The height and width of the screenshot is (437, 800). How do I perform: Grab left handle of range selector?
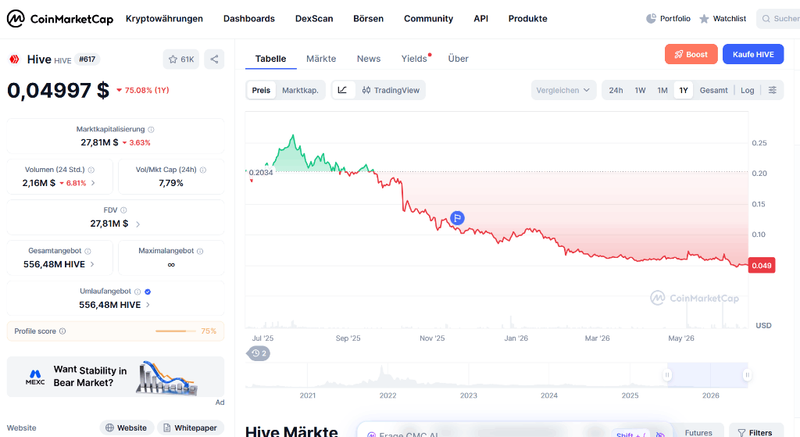667,375
